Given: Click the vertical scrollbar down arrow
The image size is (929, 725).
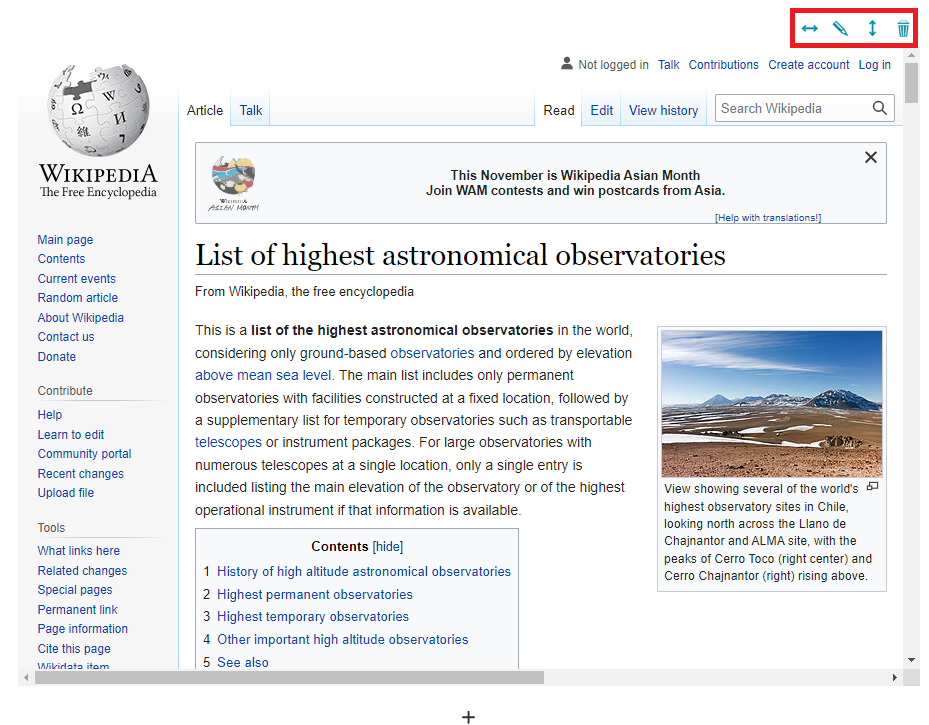Looking at the screenshot, I should tap(911, 660).
